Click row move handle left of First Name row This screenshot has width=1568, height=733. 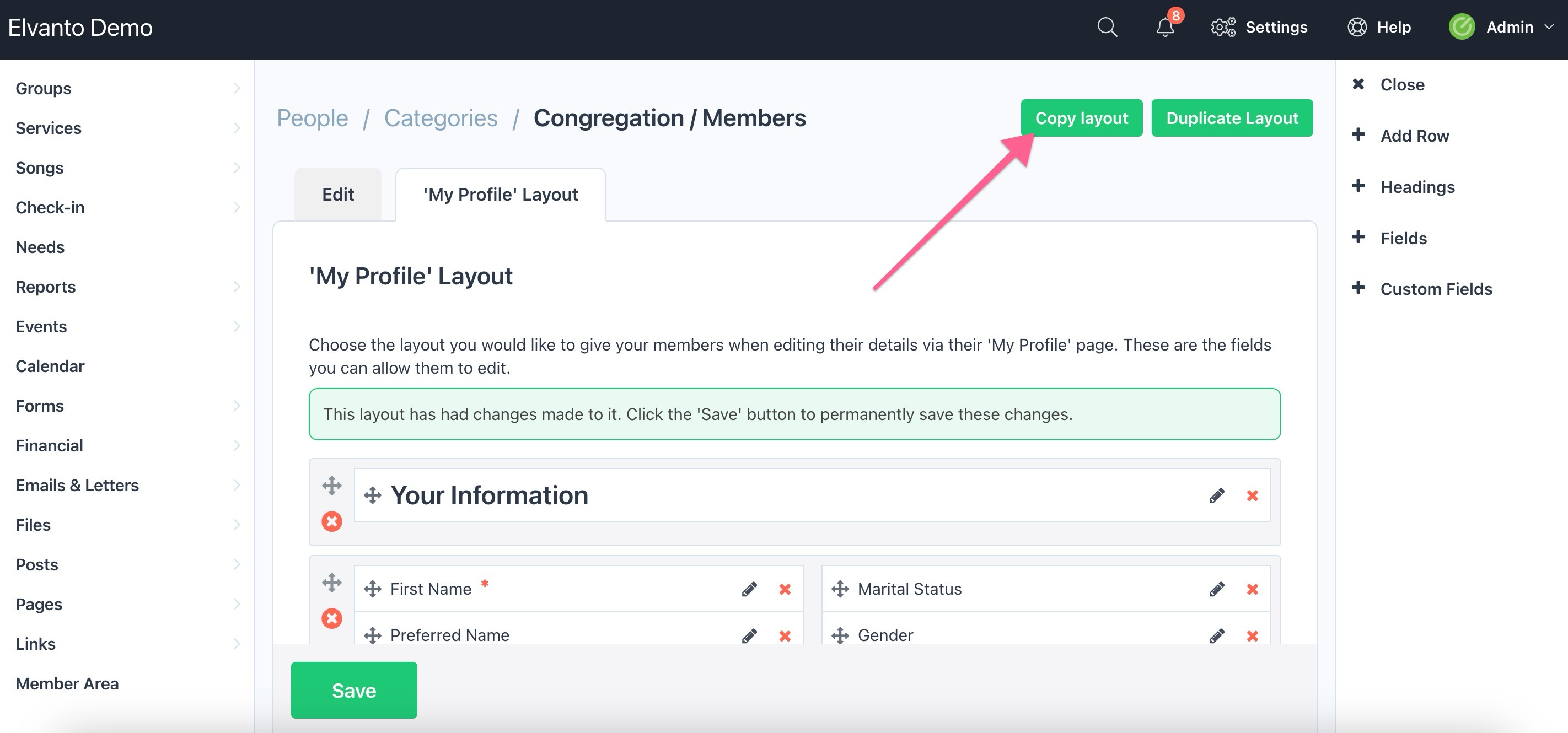click(332, 583)
